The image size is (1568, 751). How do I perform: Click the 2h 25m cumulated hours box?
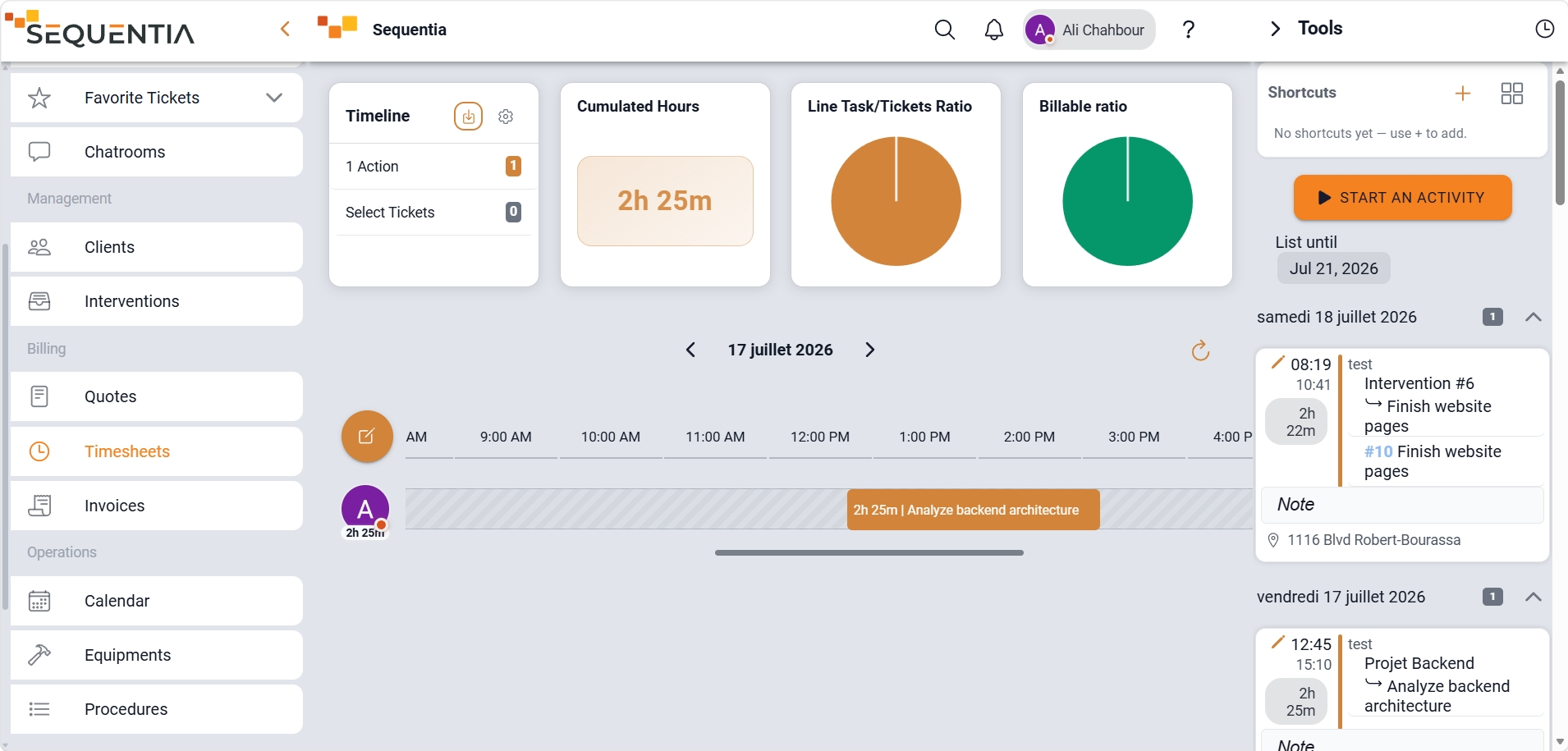pos(665,201)
